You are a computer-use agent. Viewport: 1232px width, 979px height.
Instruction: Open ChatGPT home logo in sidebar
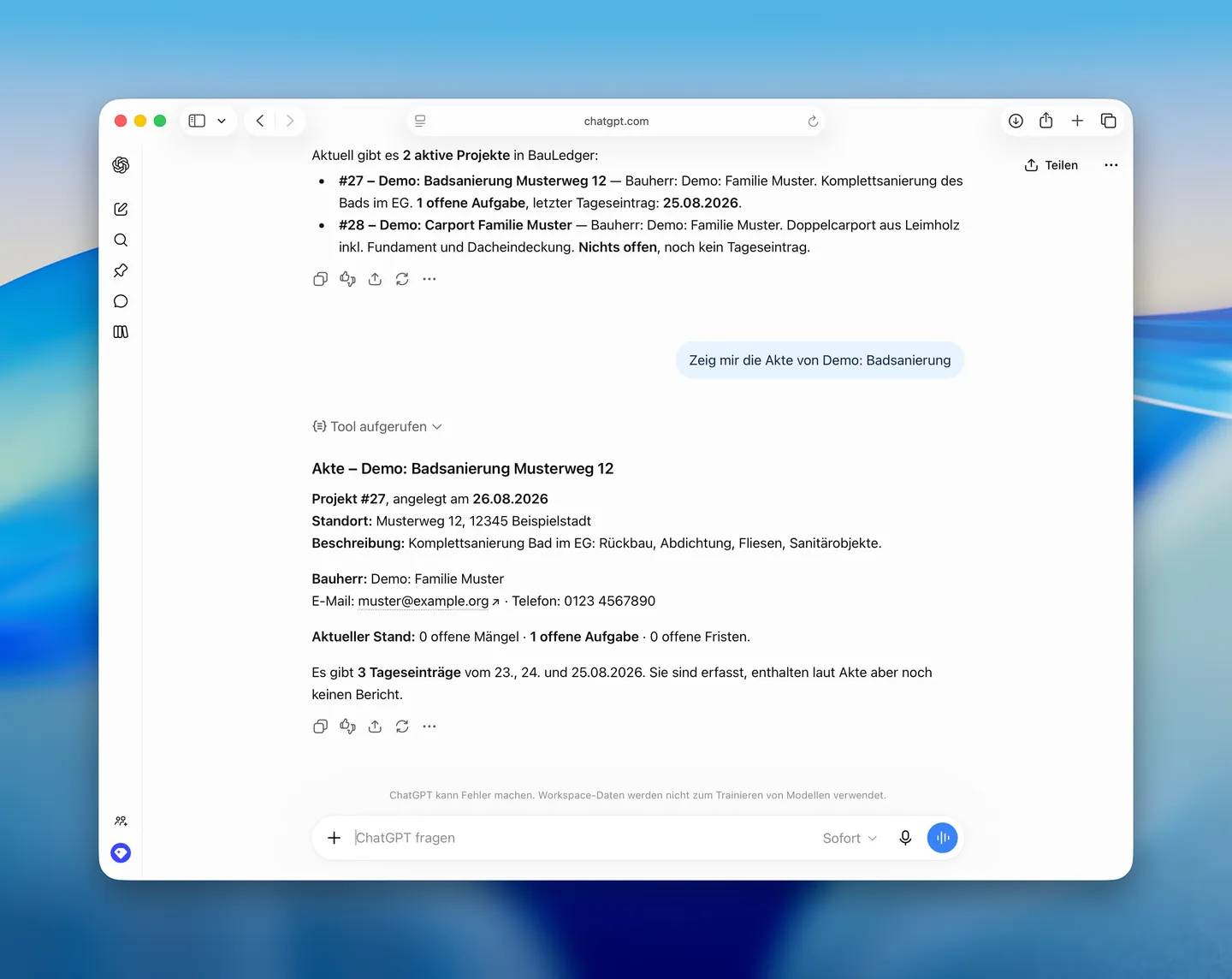coord(121,165)
